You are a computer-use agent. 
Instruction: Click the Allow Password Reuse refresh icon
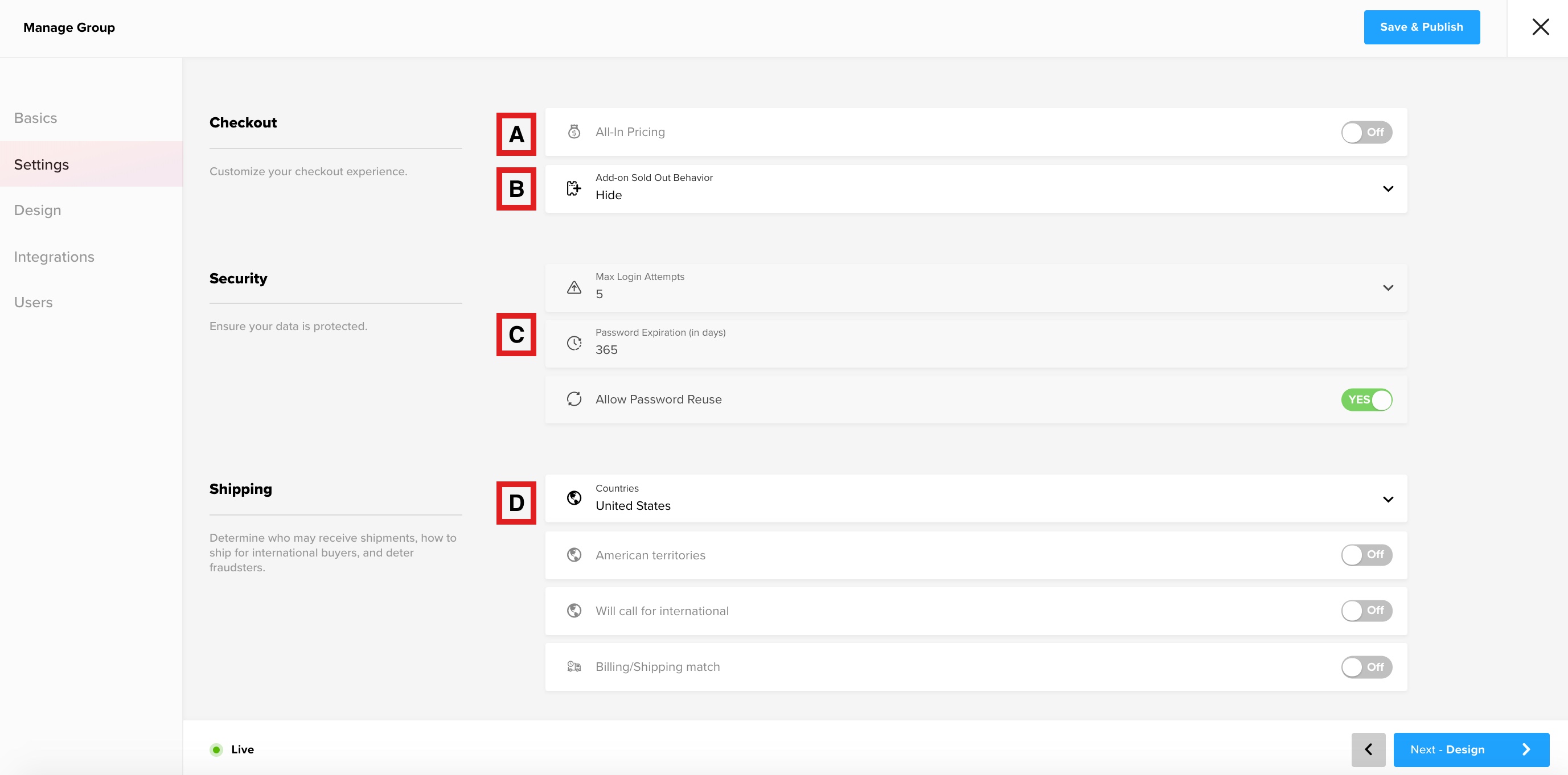(x=574, y=399)
